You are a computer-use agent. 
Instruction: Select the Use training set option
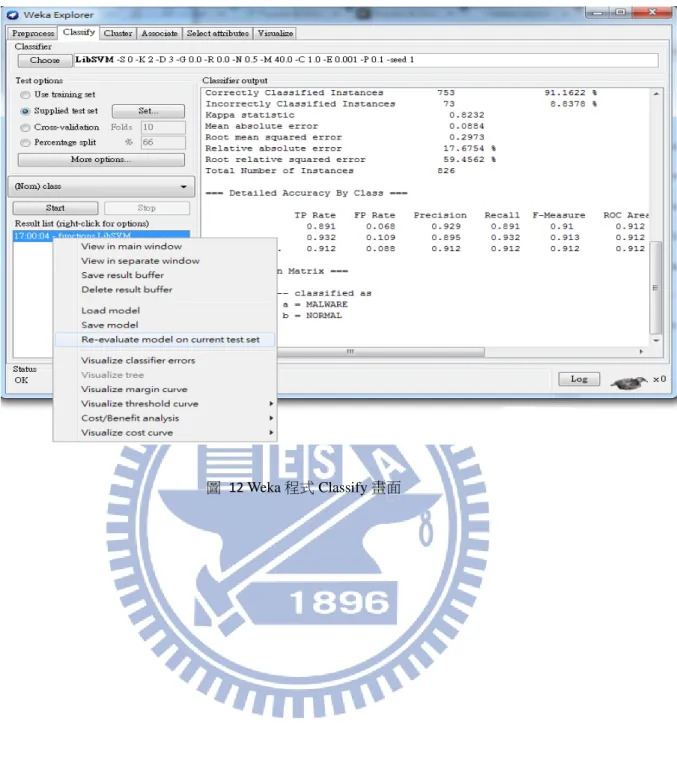[25, 95]
